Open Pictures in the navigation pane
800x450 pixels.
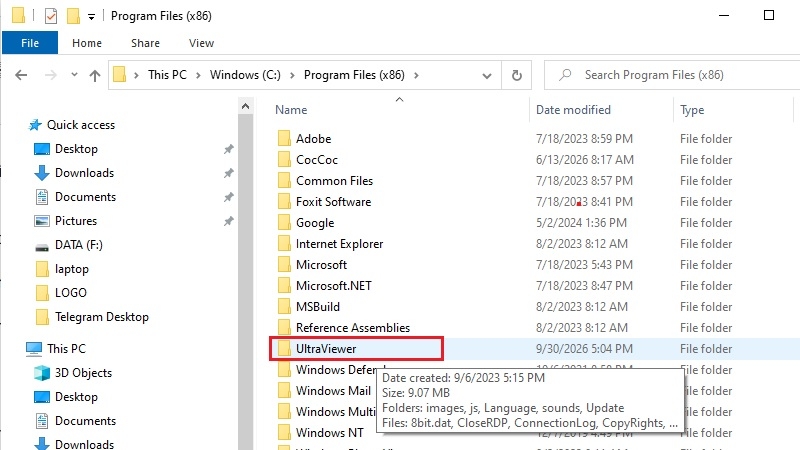76,221
